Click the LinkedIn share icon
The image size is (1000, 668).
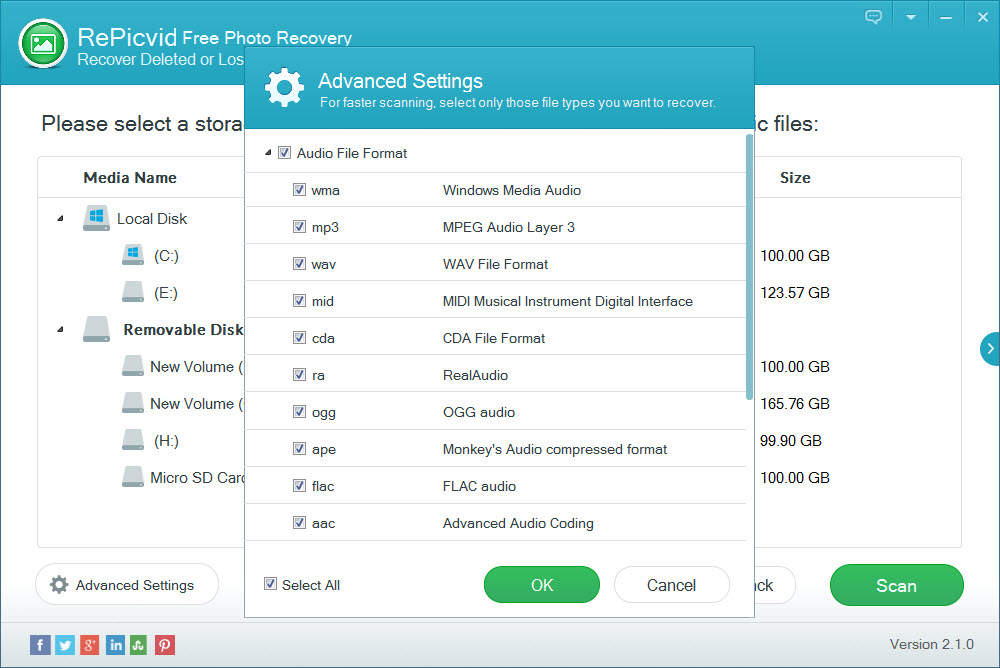(x=114, y=645)
